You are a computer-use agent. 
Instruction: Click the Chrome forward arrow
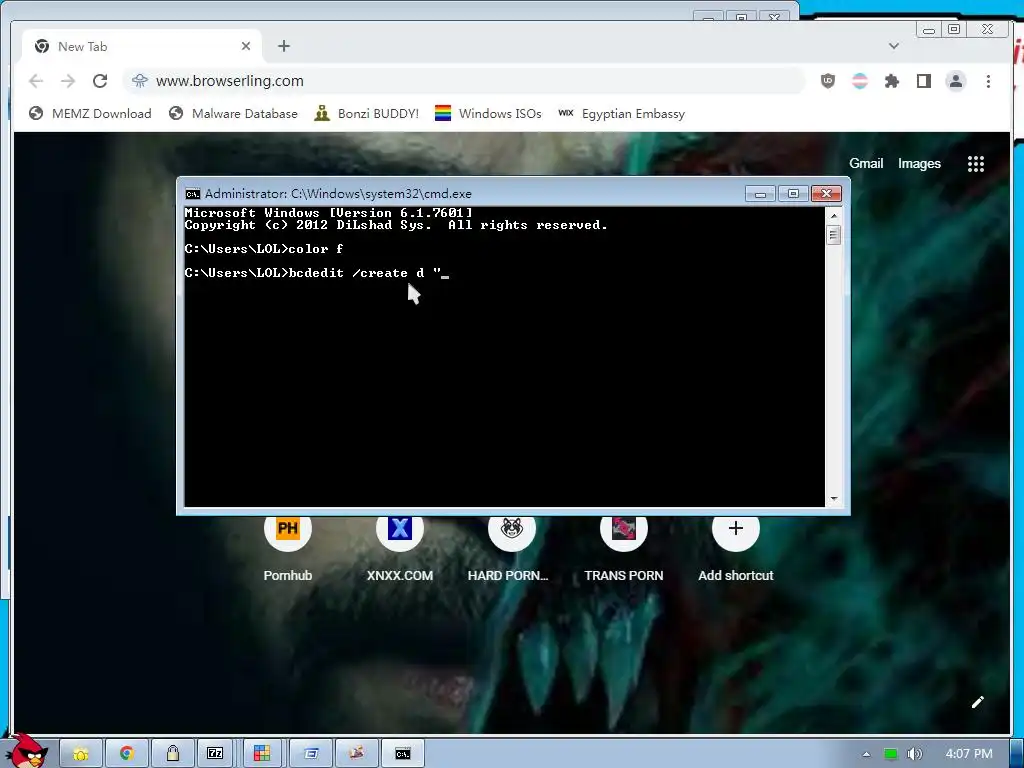[68, 81]
